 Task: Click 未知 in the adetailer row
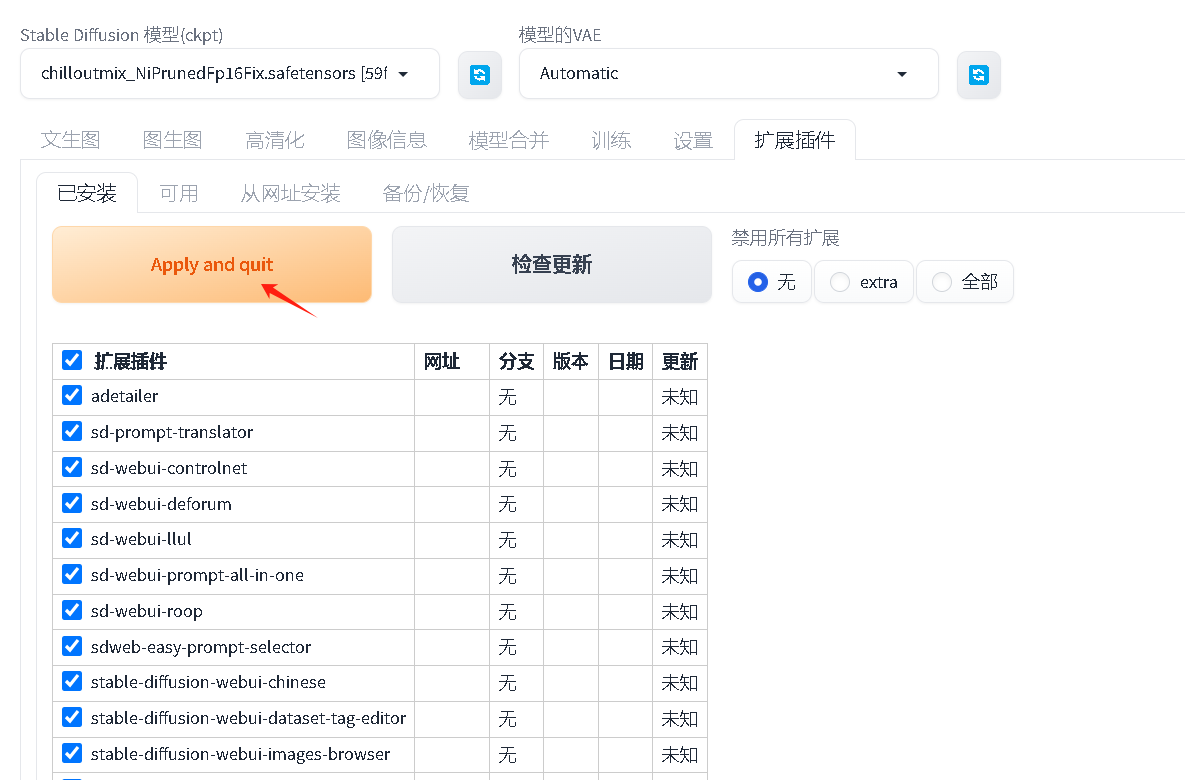(679, 397)
